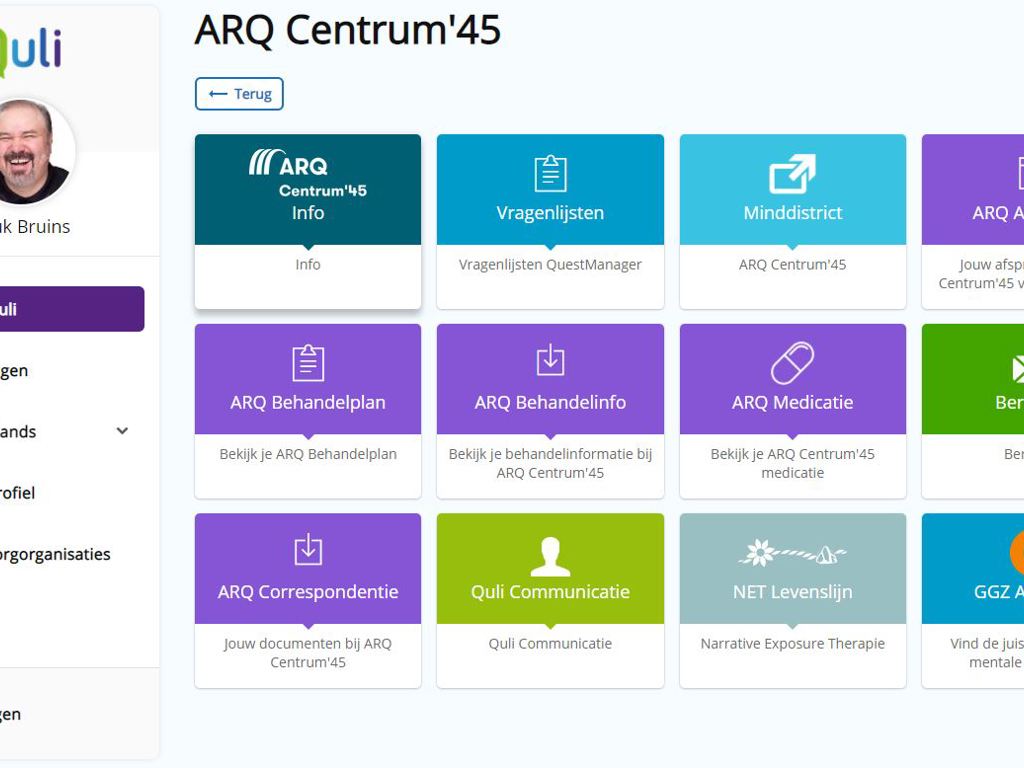1024x768 pixels.
Task: Open the Vragenlijsten clipboard icon
Action: [550, 173]
